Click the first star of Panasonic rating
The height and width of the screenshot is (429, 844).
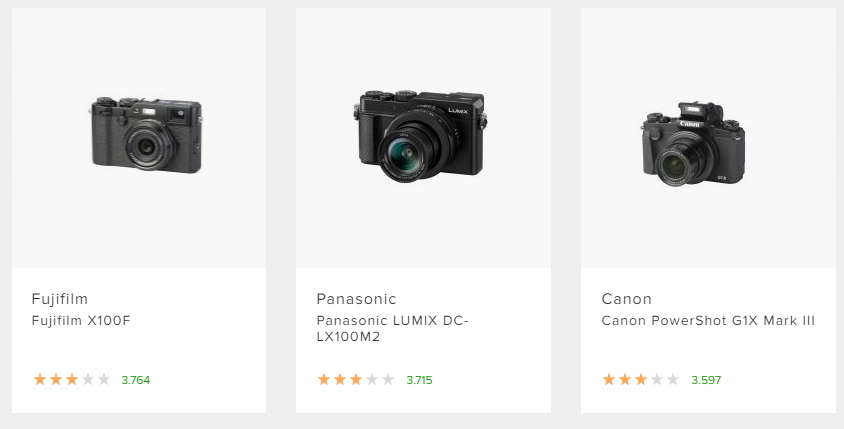tap(324, 380)
